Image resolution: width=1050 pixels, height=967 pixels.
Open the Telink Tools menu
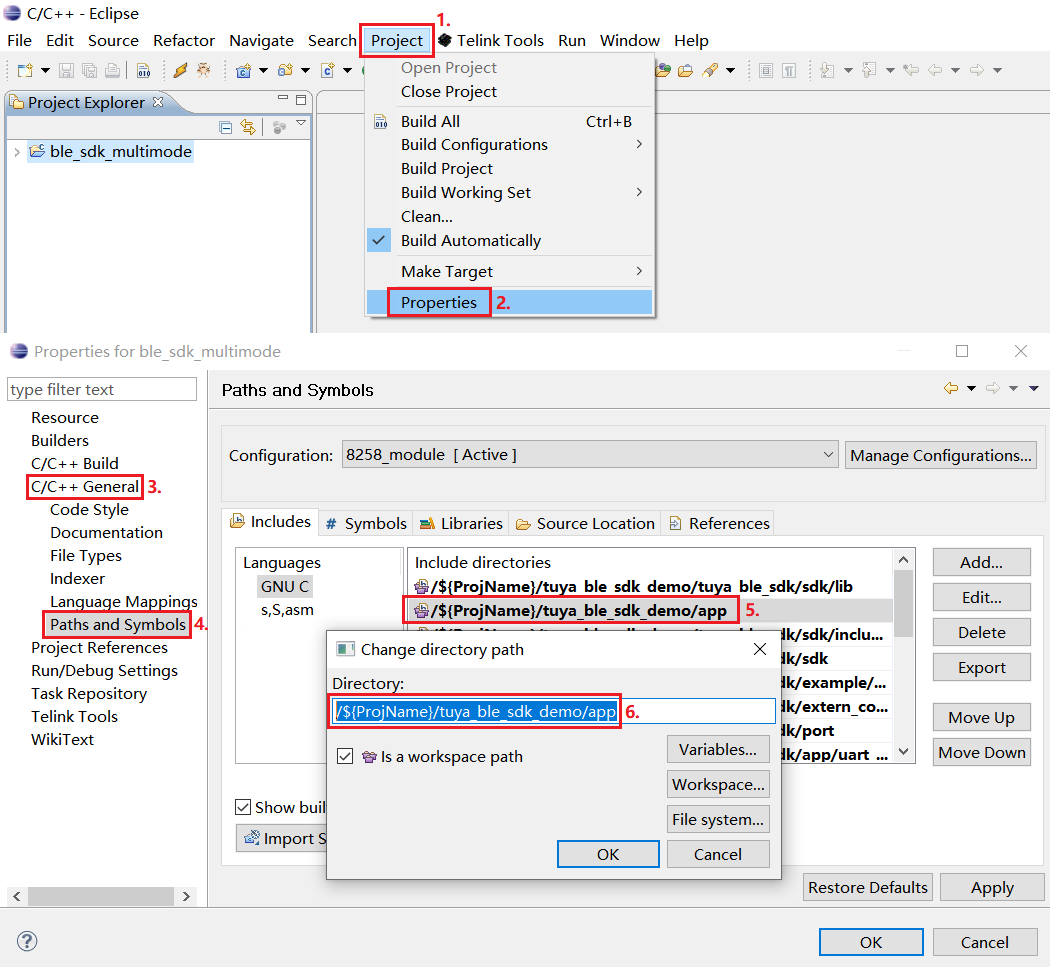coord(491,41)
